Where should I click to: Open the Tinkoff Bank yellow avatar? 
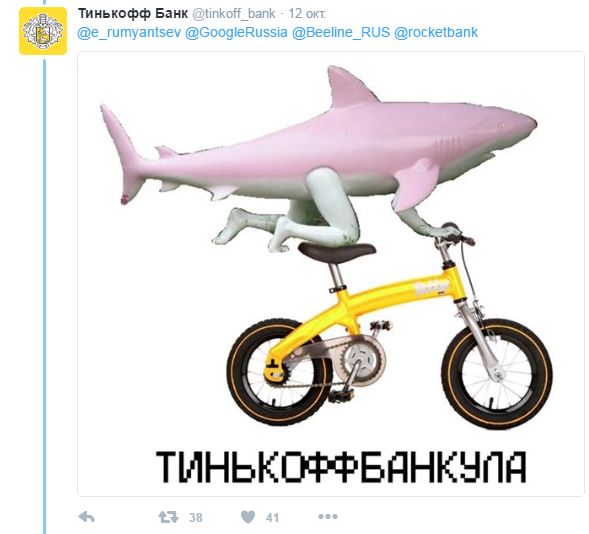click(x=43, y=31)
